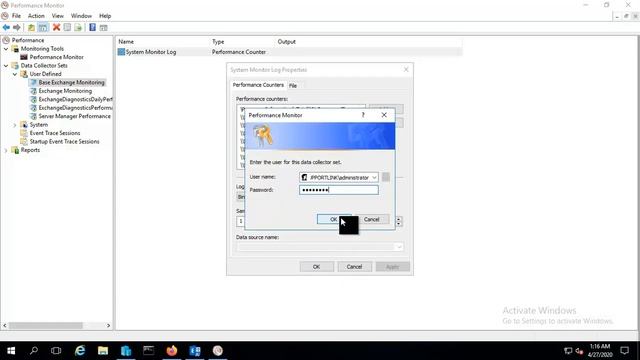Select Exchange Monitoring collector set
The height and width of the screenshot is (360, 640).
click(65, 91)
